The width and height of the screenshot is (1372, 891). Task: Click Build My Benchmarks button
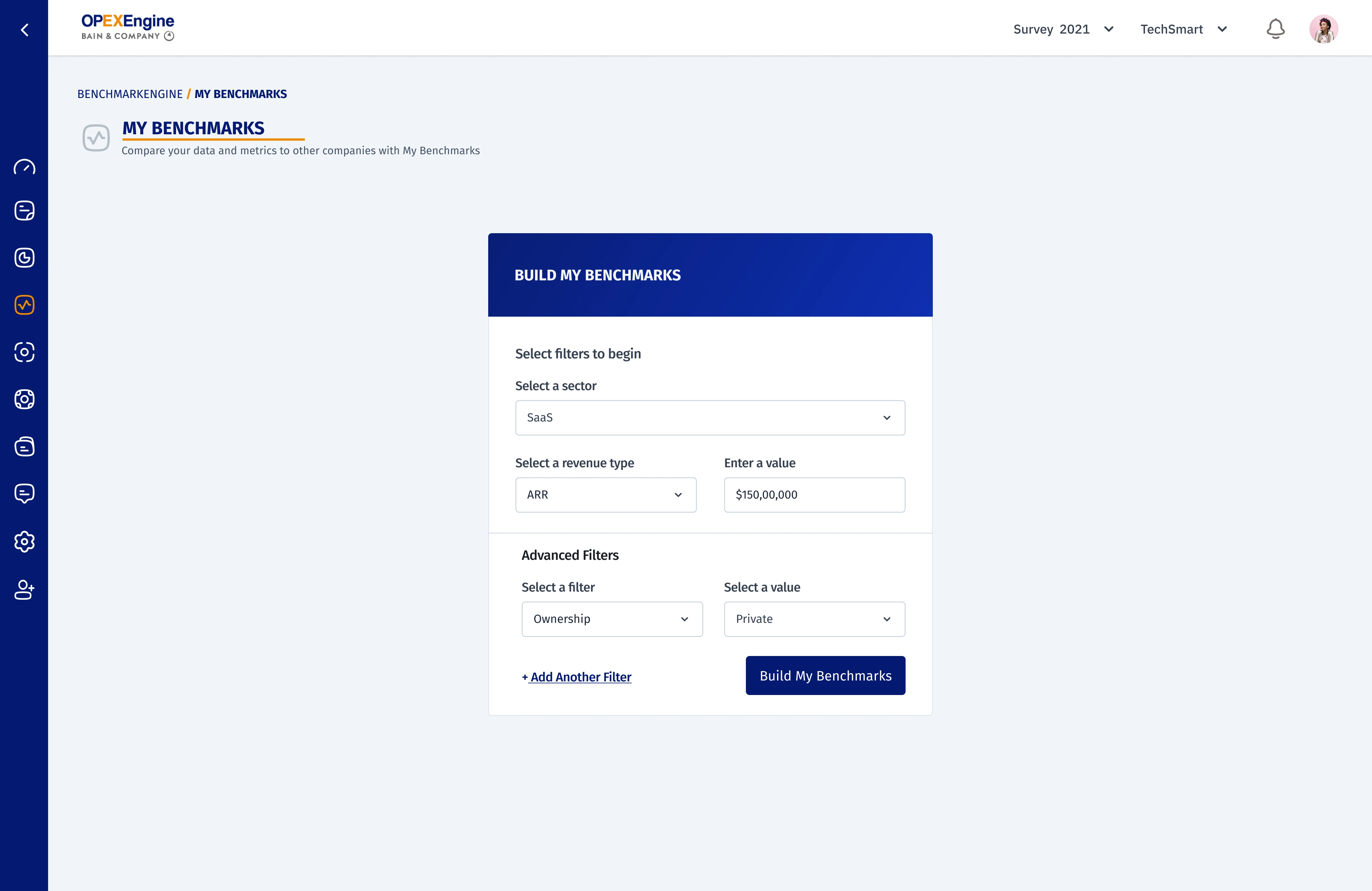click(x=825, y=675)
